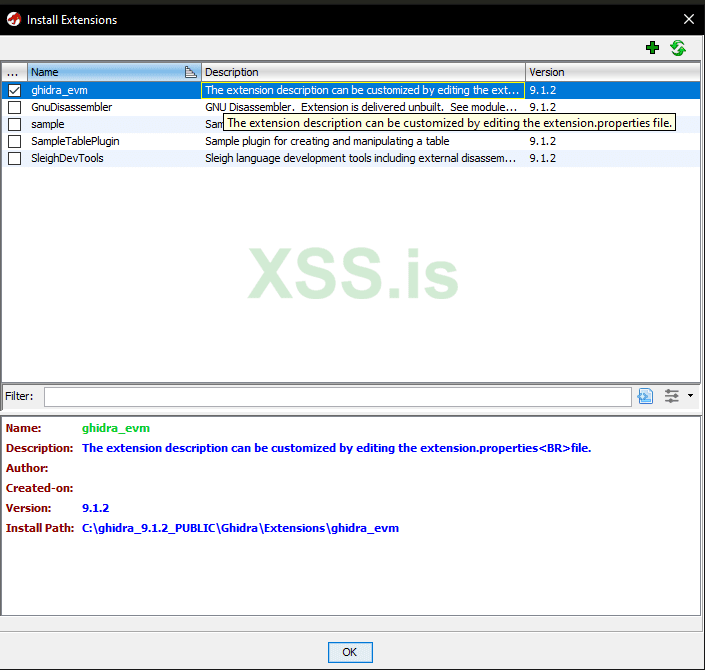Click the green ghidra_evm name in details panel
The image size is (705, 670).
(x=116, y=429)
